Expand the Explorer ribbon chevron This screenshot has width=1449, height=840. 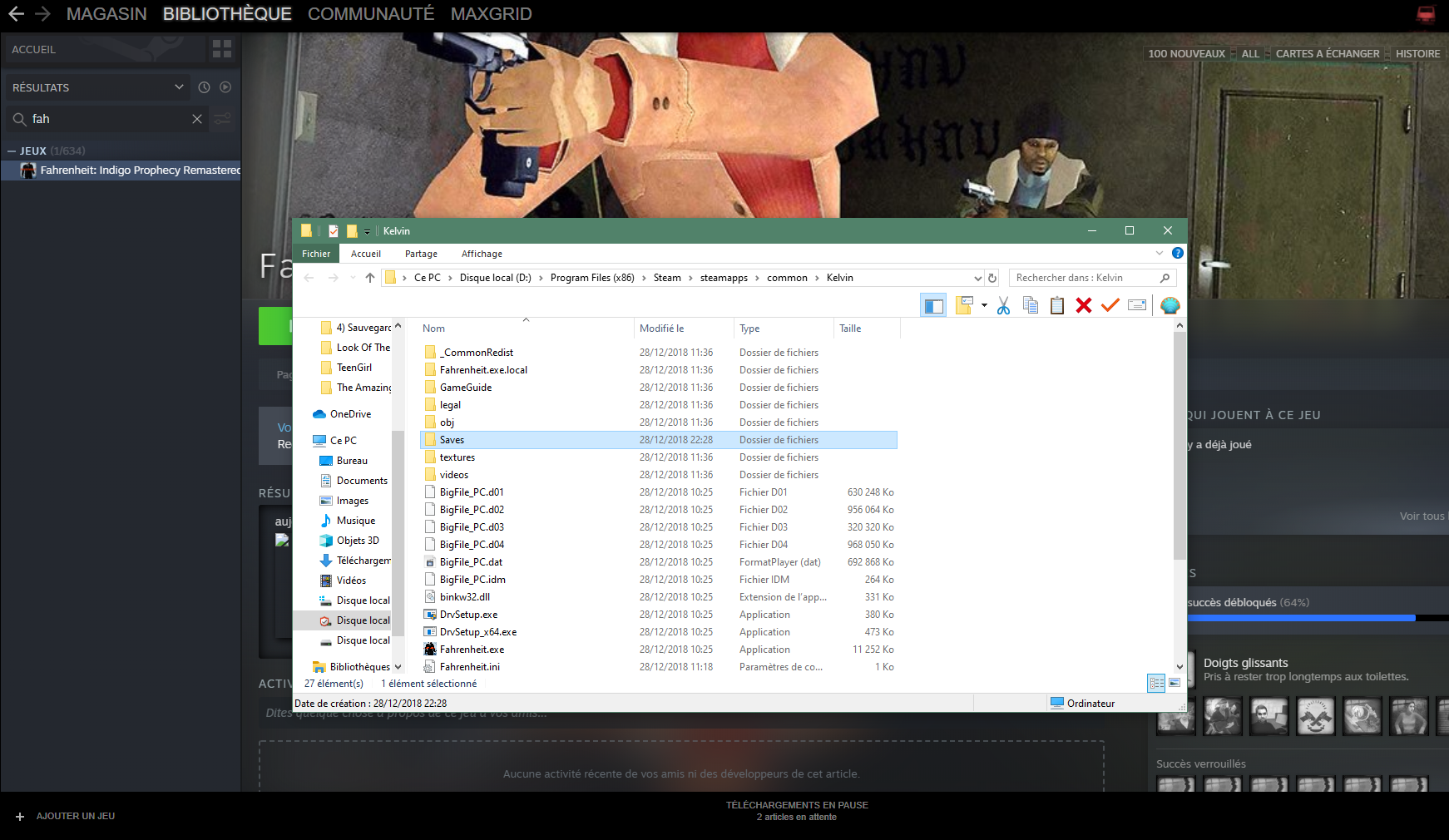1160,253
